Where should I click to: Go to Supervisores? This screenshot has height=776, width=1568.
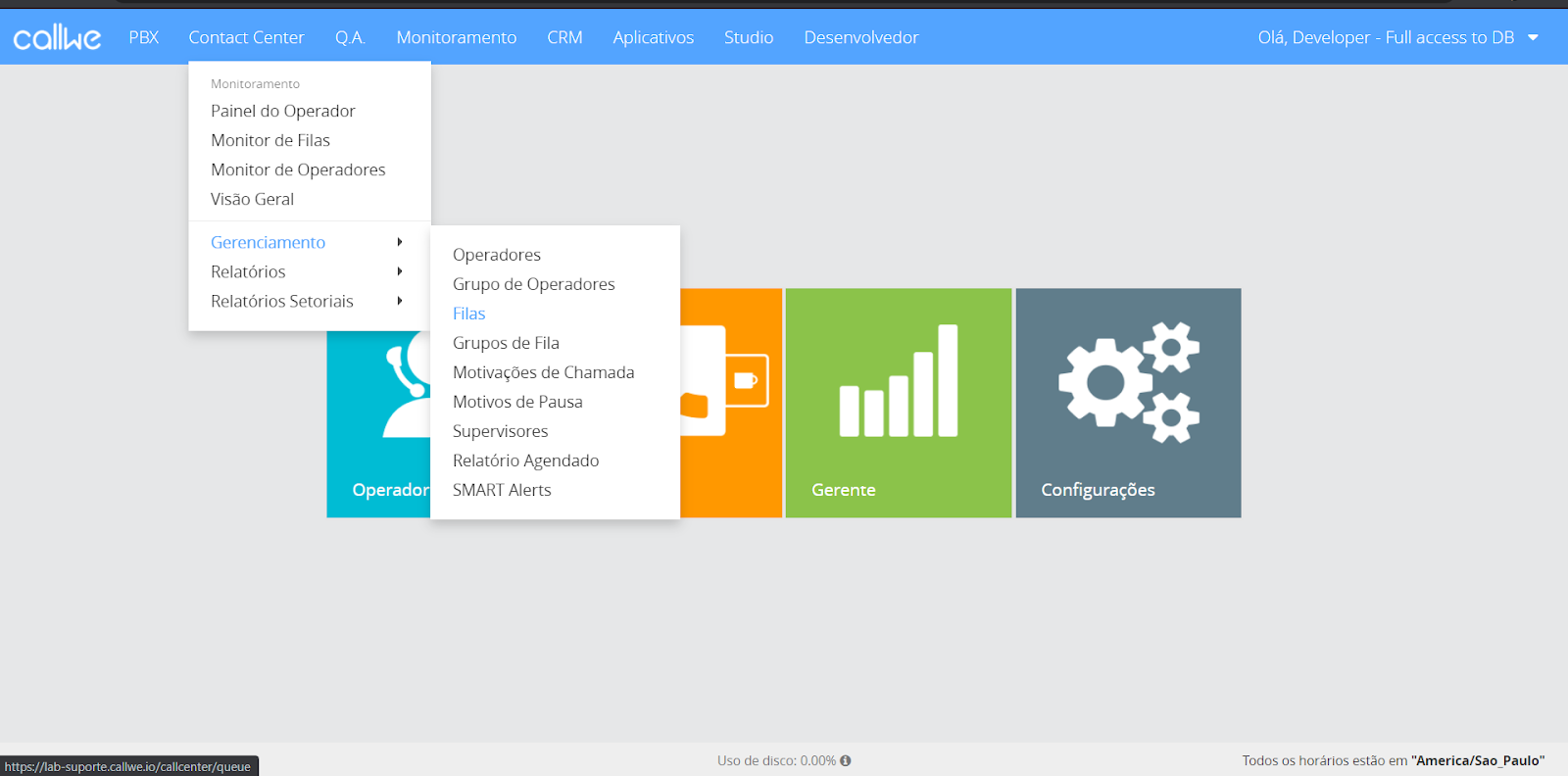(500, 431)
